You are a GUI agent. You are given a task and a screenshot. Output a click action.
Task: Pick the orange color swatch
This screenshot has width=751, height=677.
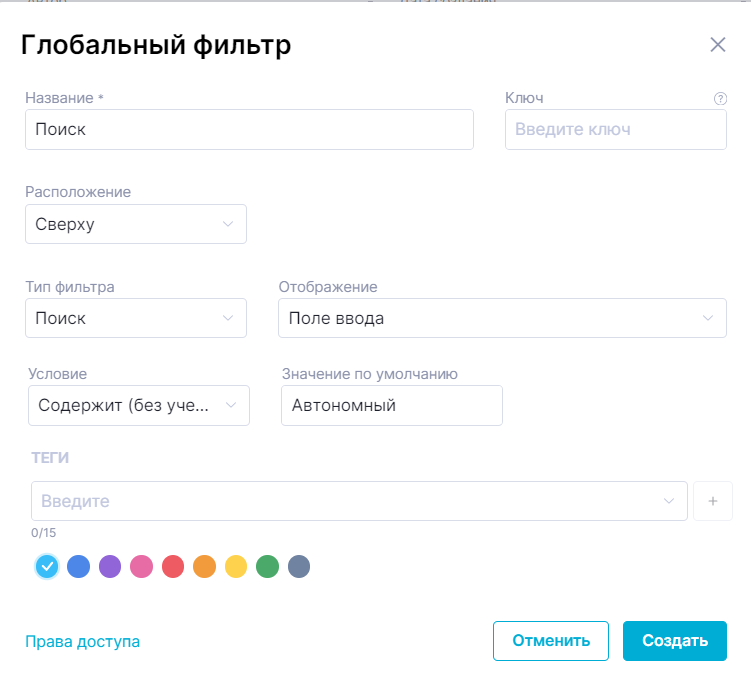[204, 567]
